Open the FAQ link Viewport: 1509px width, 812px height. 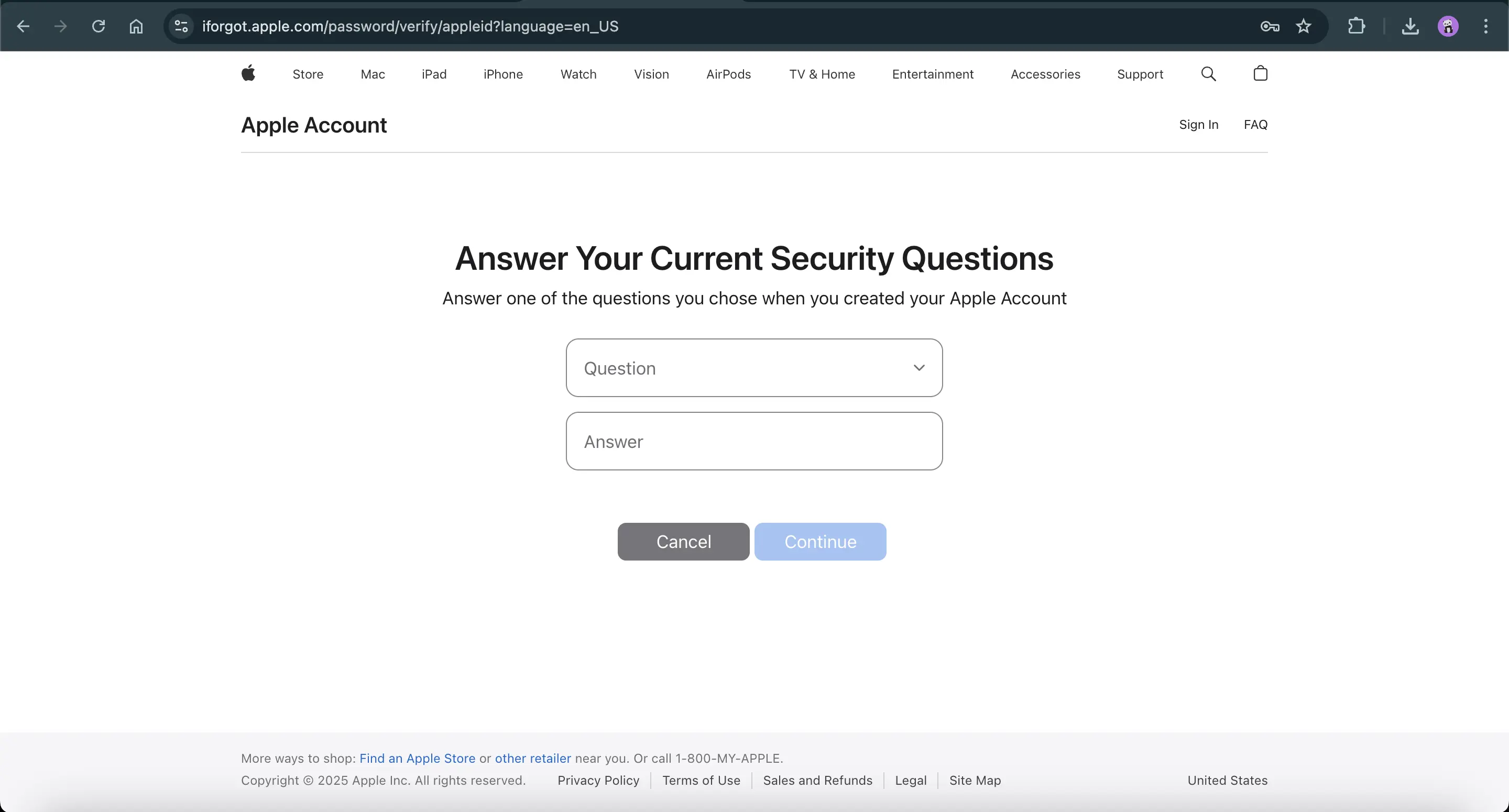click(x=1255, y=125)
